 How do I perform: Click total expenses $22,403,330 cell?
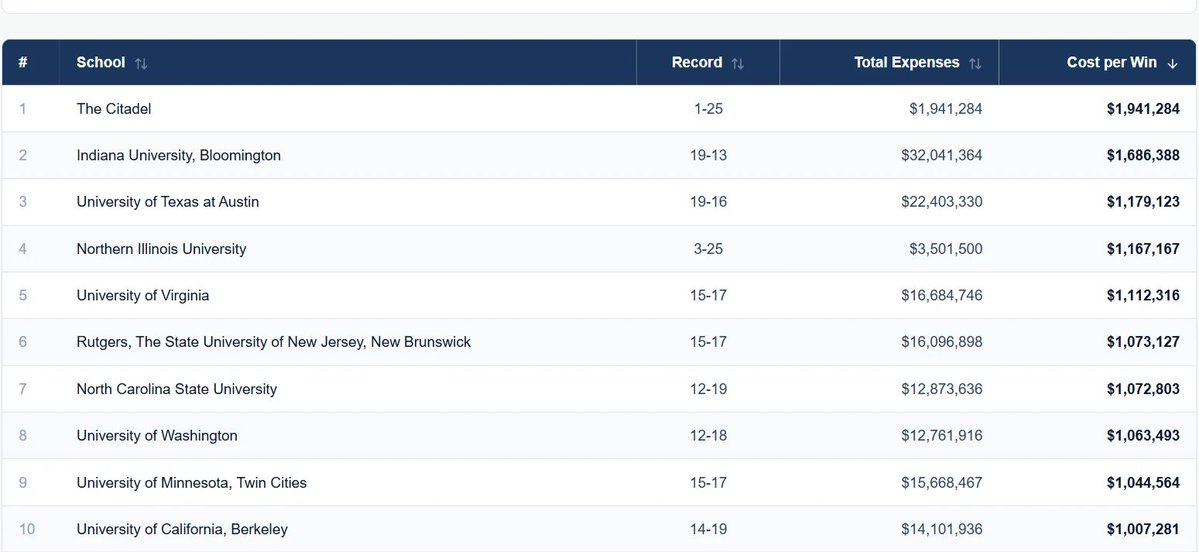click(941, 202)
